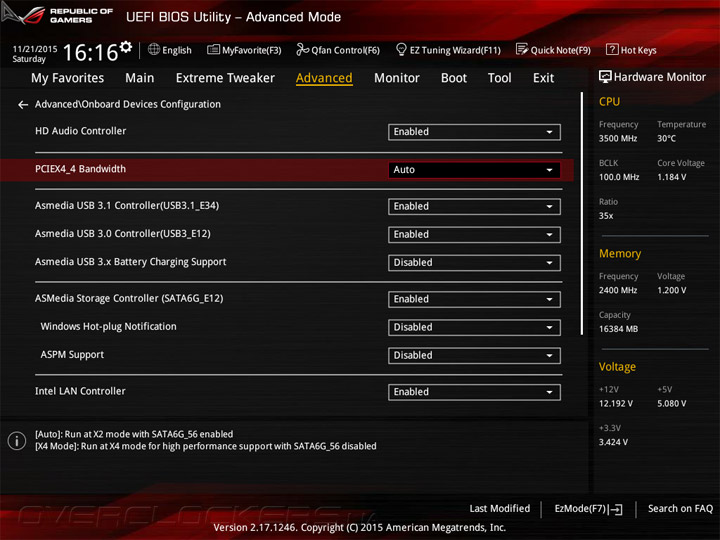Open the Tool tab

[500, 78]
